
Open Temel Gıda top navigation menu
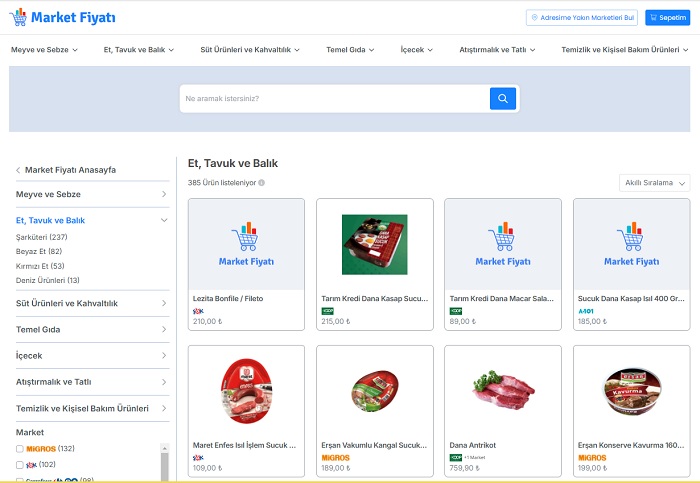click(x=350, y=50)
